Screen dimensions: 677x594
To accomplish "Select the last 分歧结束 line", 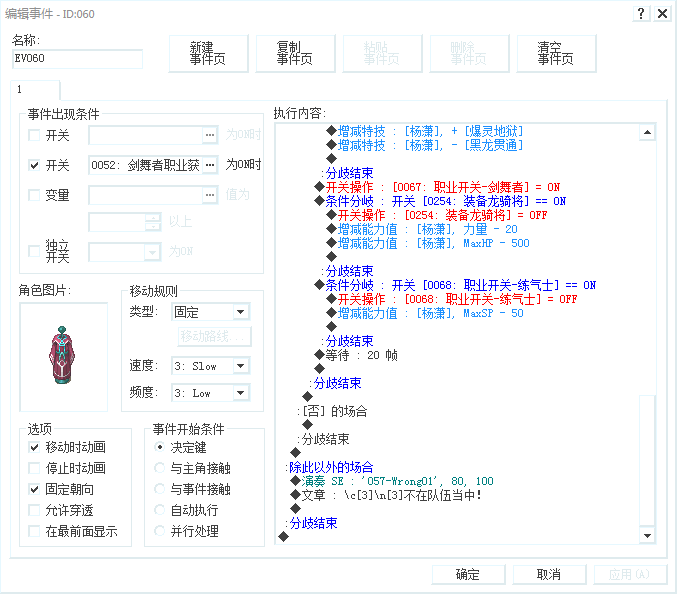I will [311, 523].
